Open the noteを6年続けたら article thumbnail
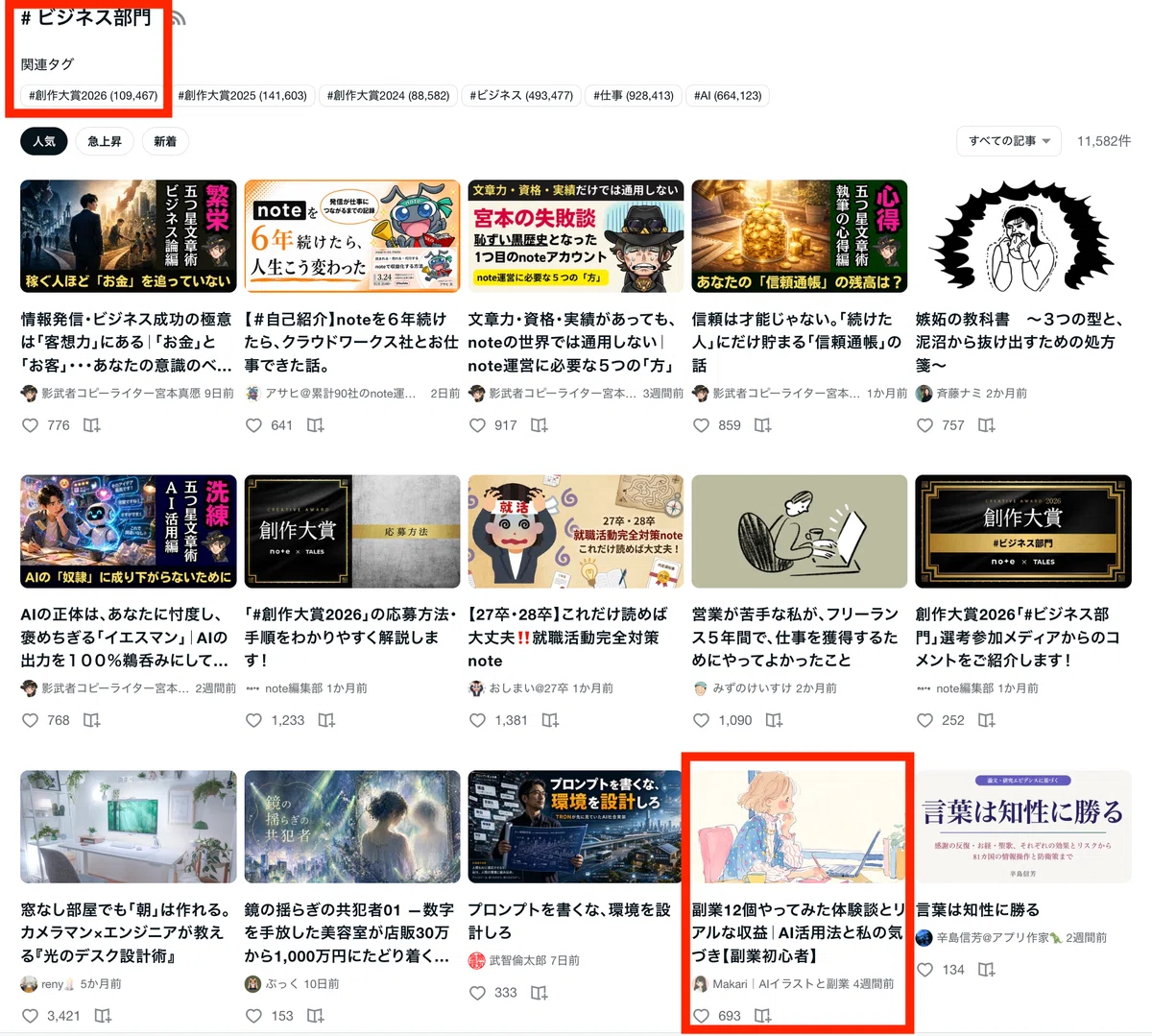Screen dimensions: 1152x1036 [352, 236]
